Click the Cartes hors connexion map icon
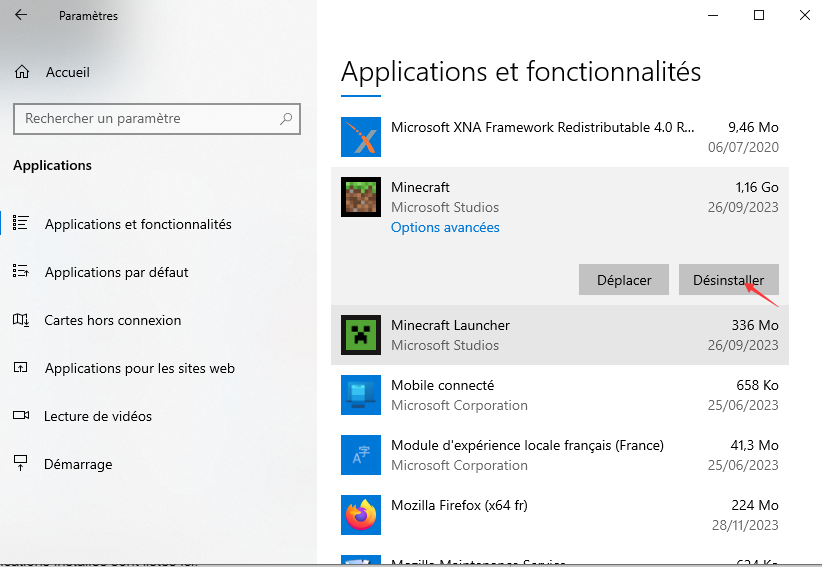The height and width of the screenshot is (567, 822). 20,319
